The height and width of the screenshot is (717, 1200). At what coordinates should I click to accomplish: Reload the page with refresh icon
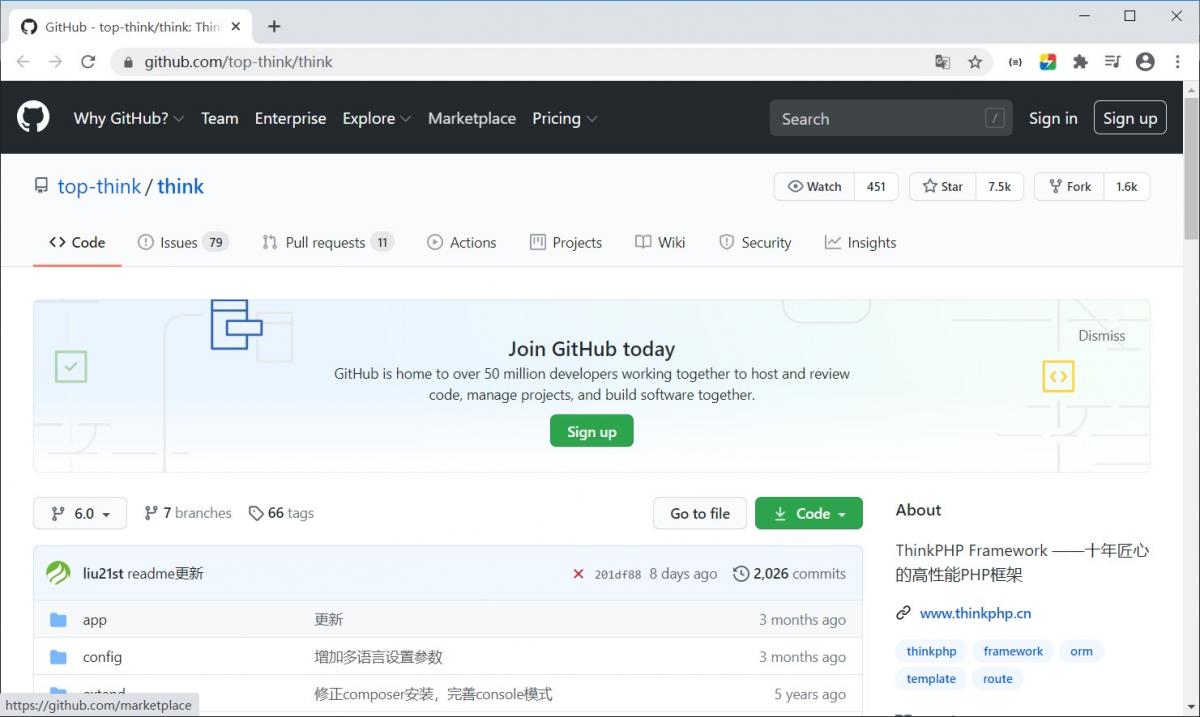click(x=88, y=62)
